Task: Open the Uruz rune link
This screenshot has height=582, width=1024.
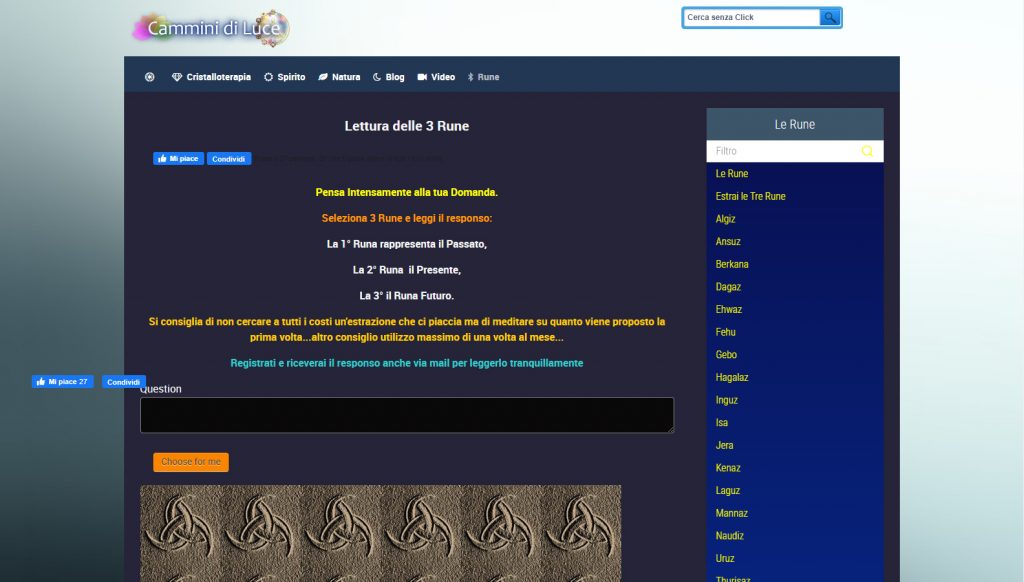Action: click(x=724, y=558)
